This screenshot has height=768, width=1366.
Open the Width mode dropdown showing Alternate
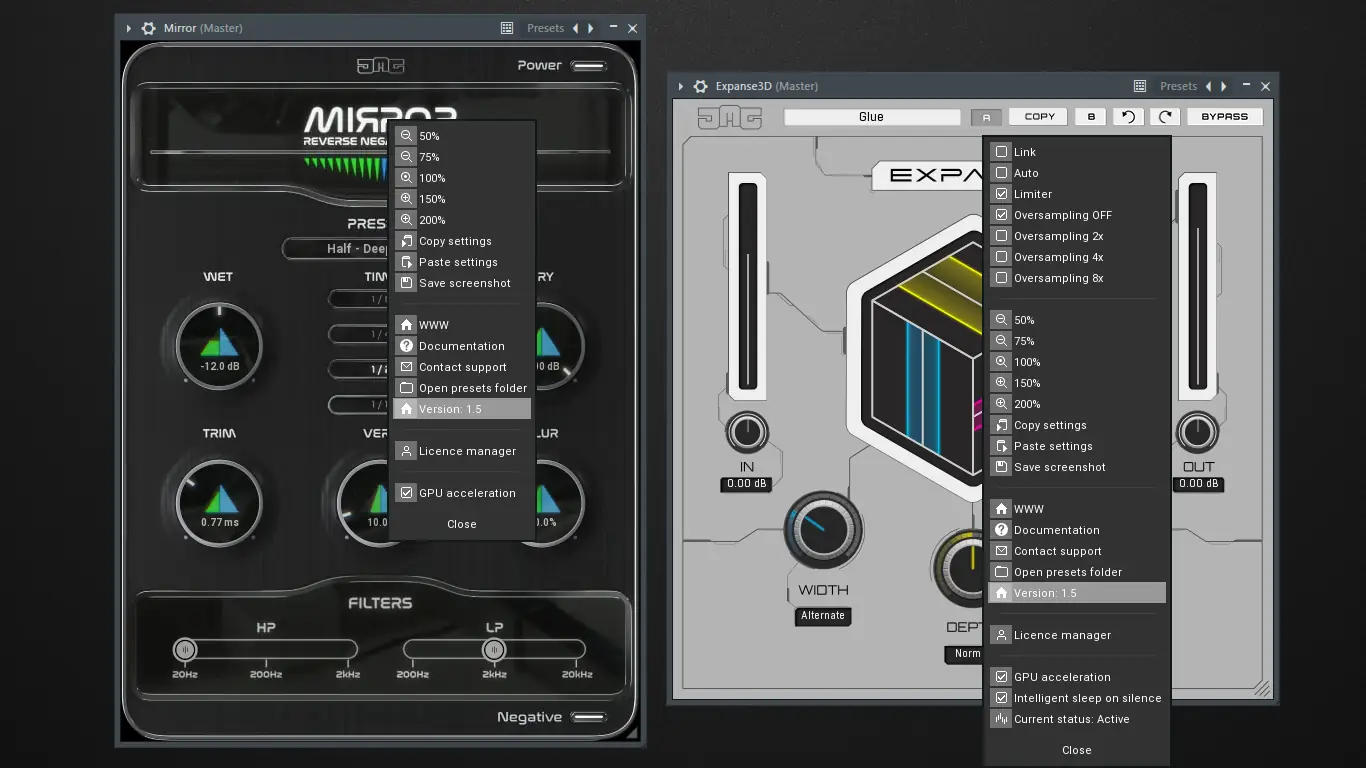(x=823, y=616)
